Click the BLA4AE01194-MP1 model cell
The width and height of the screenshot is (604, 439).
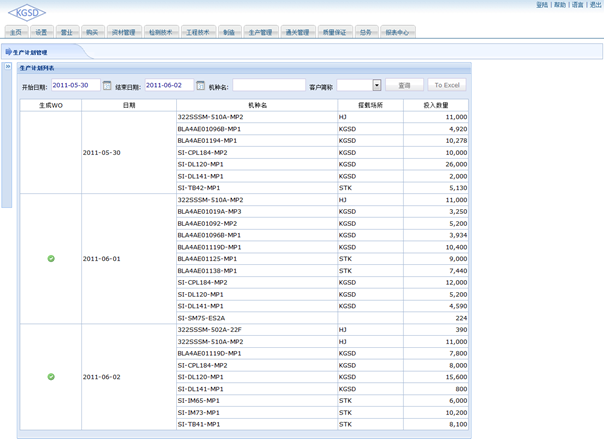point(257,141)
